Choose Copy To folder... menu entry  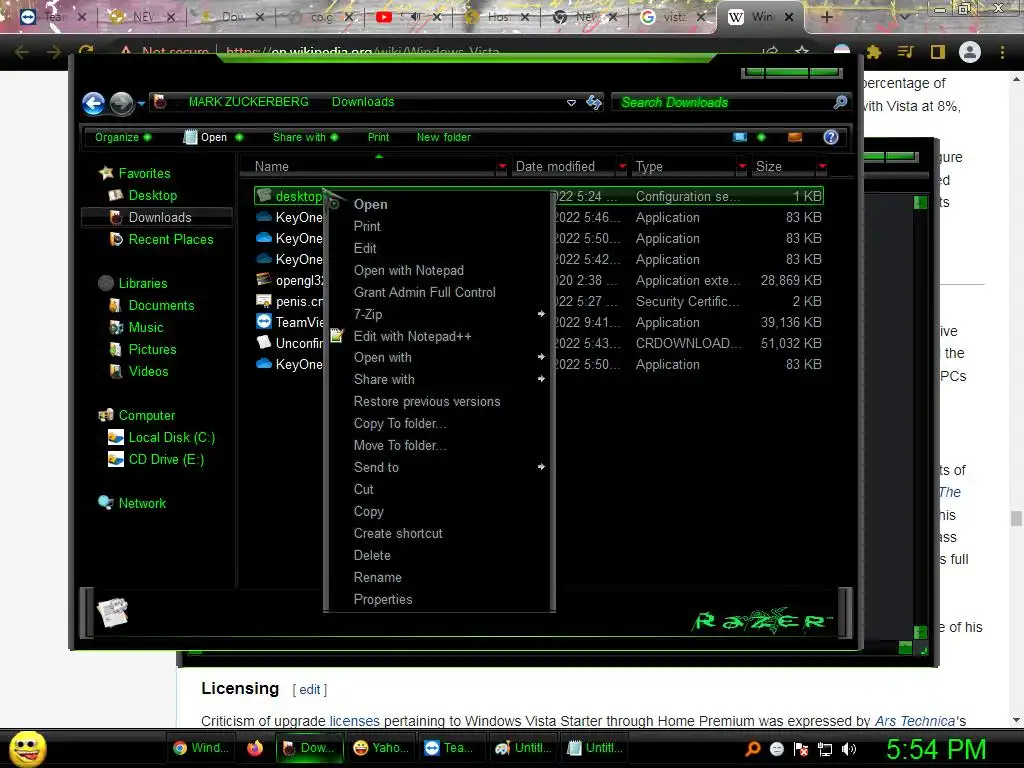(x=440, y=423)
